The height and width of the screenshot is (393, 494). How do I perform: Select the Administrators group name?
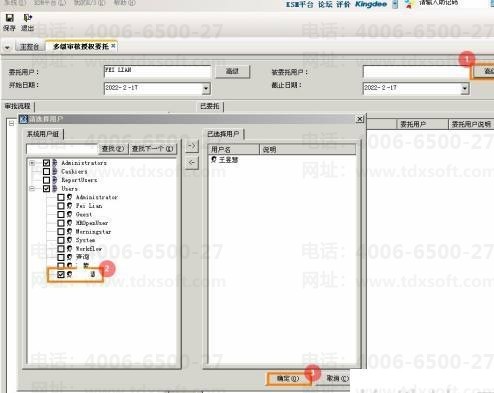pyautogui.click(x=84, y=163)
